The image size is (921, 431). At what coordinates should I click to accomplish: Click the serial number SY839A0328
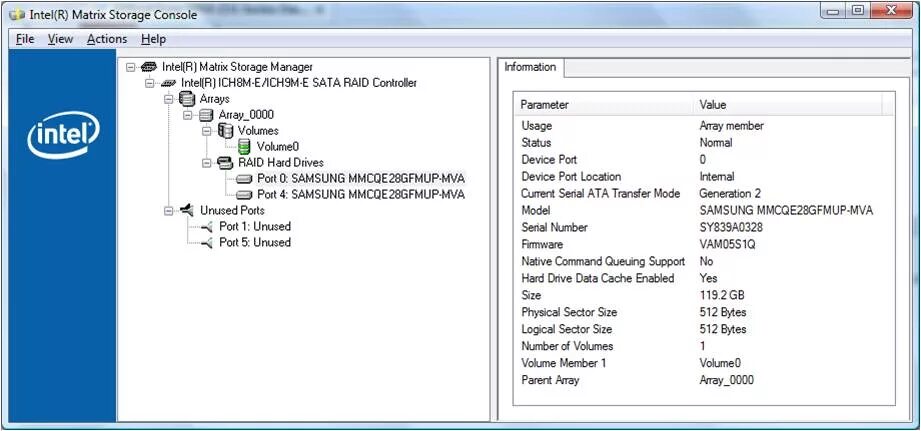[x=731, y=227]
